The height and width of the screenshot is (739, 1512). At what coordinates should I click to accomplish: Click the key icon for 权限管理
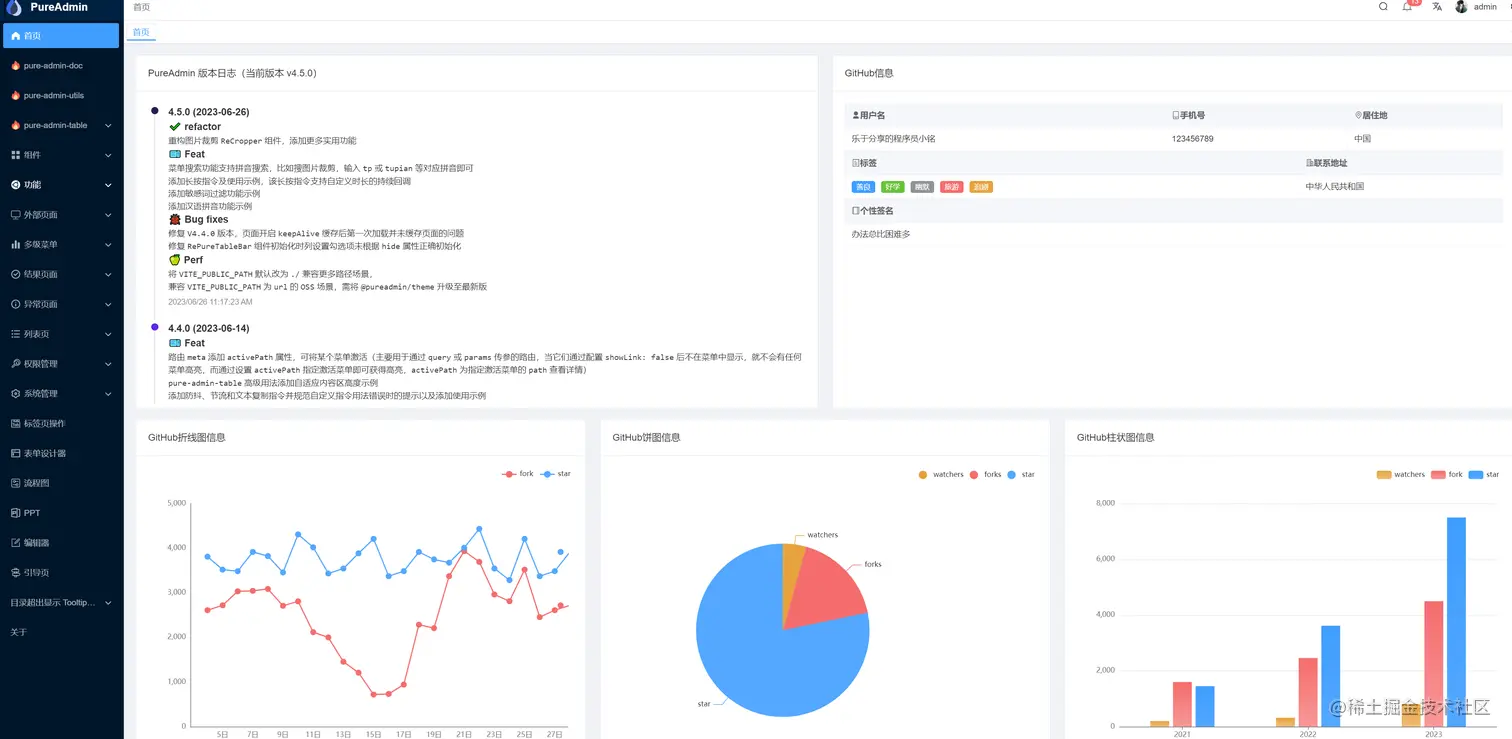click(15, 364)
